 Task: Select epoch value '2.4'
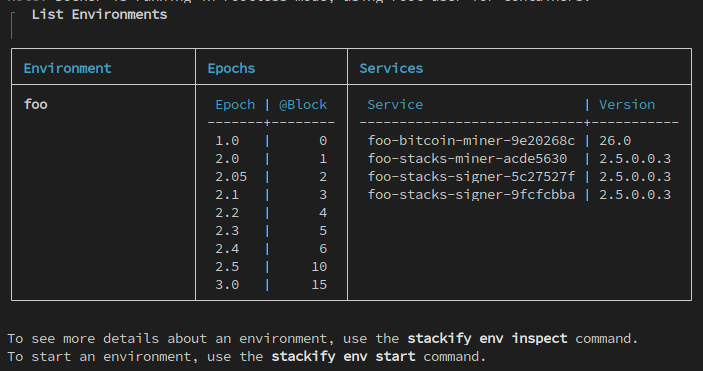(x=227, y=249)
